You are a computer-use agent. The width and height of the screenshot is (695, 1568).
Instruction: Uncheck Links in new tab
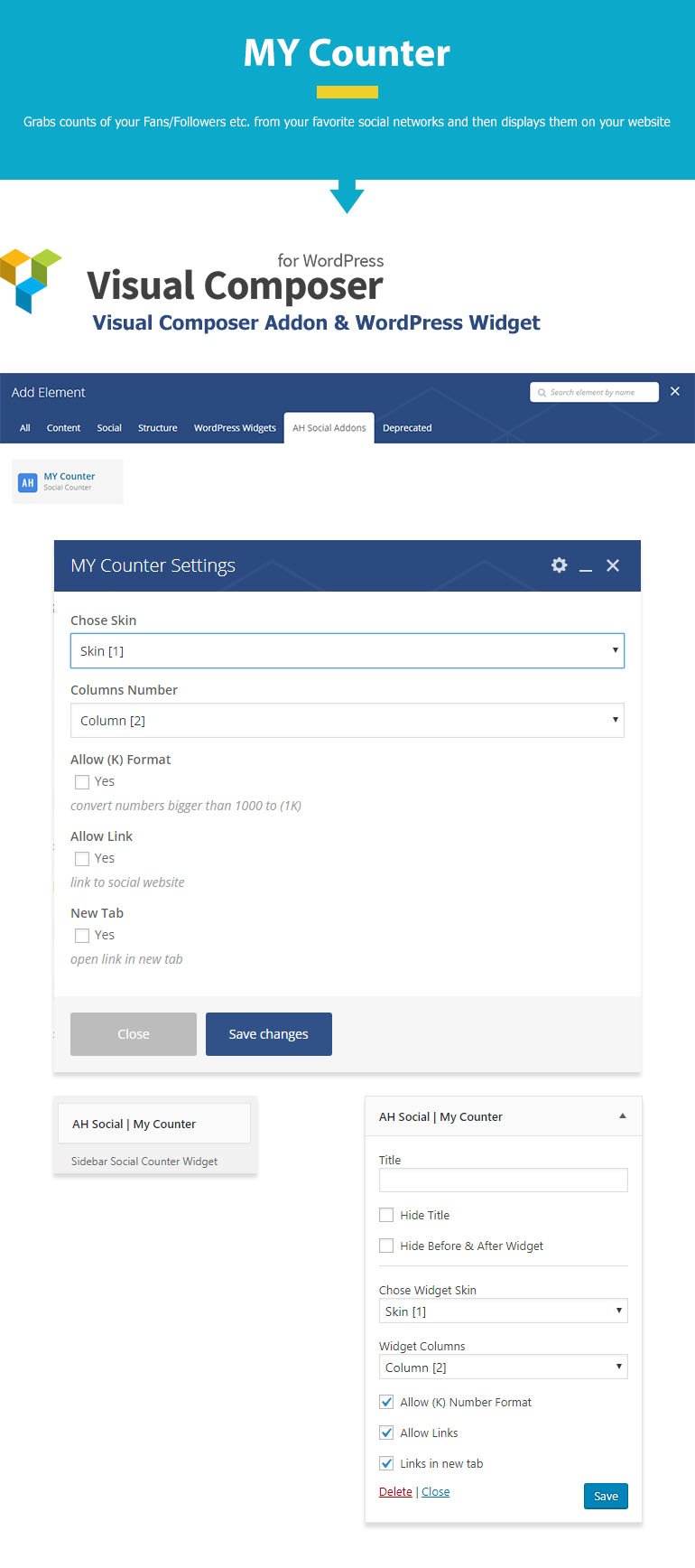[386, 1463]
